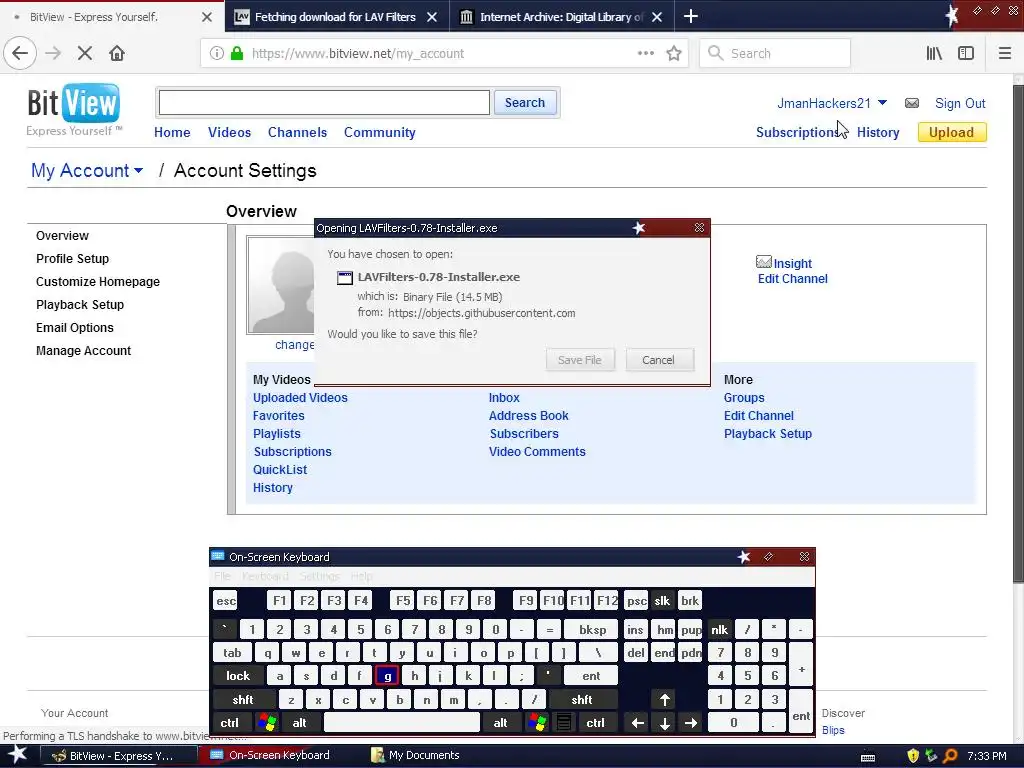Open the Community navigation item

pos(379,133)
